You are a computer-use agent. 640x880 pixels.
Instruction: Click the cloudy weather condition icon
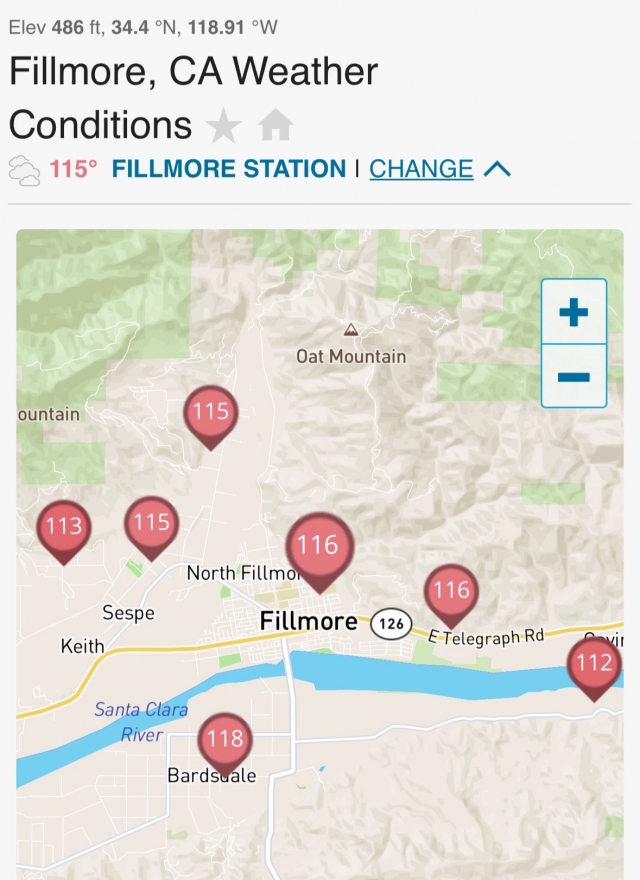tap(25, 169)
